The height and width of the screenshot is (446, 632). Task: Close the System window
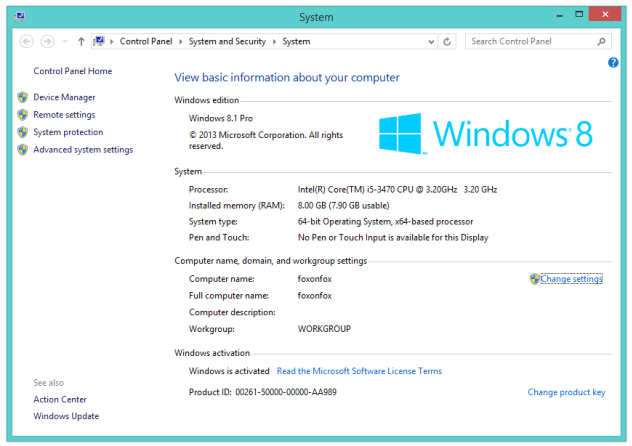tap(605, 14)
